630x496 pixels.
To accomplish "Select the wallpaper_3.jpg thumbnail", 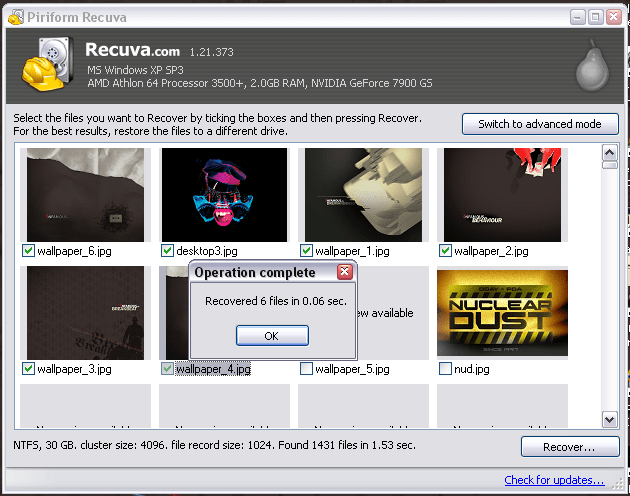I will [85, 313].
